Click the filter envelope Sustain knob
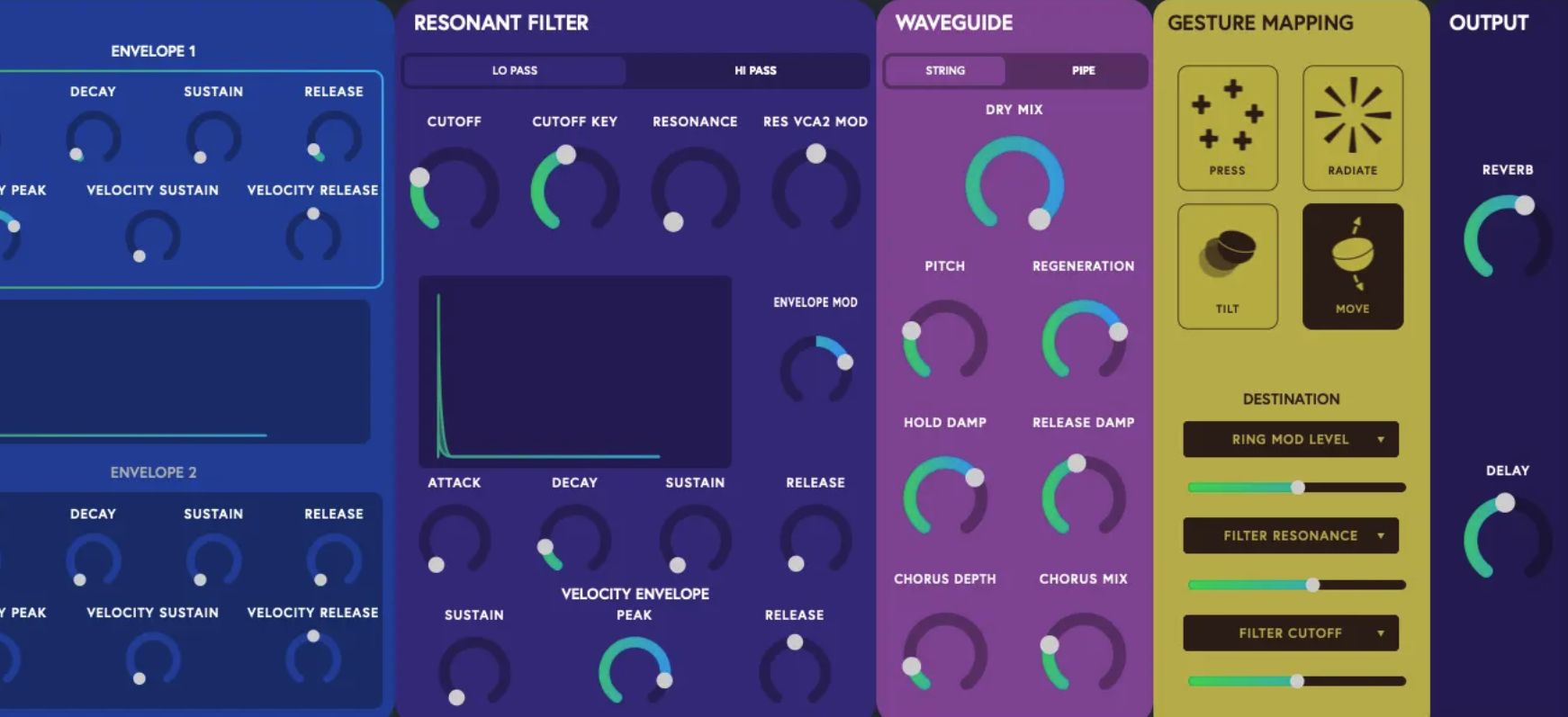The width and height of the screenshot is (1568, 717). point(695,541)
